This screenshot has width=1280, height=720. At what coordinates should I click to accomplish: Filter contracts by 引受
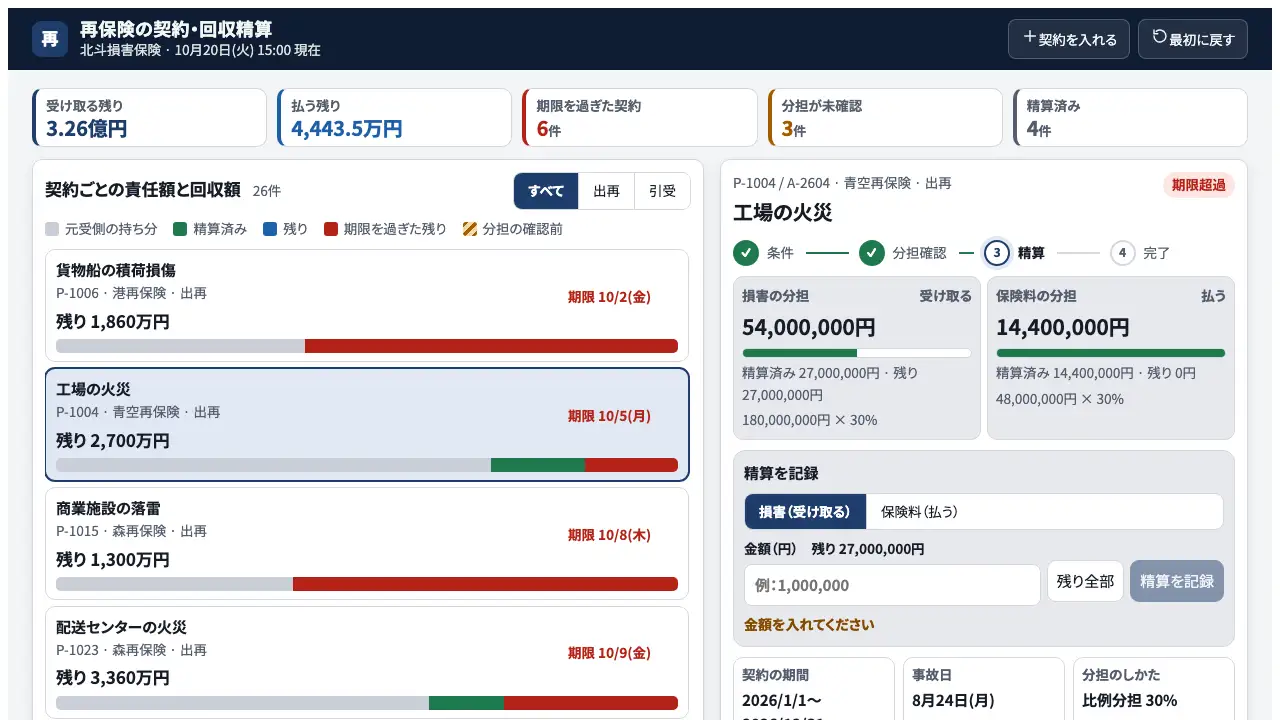click(662, 191)
